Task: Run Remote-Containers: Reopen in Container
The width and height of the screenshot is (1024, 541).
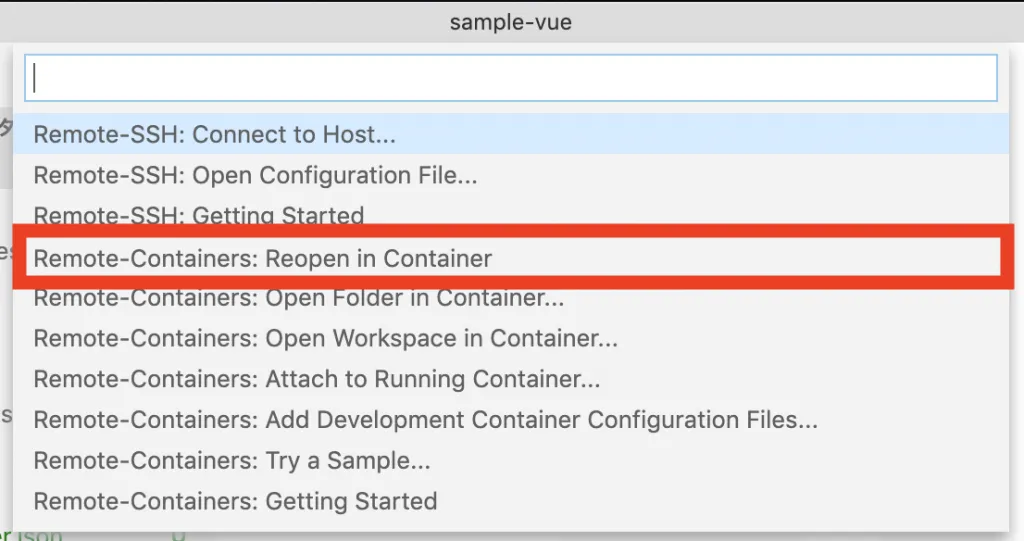Action: (262, 258)
